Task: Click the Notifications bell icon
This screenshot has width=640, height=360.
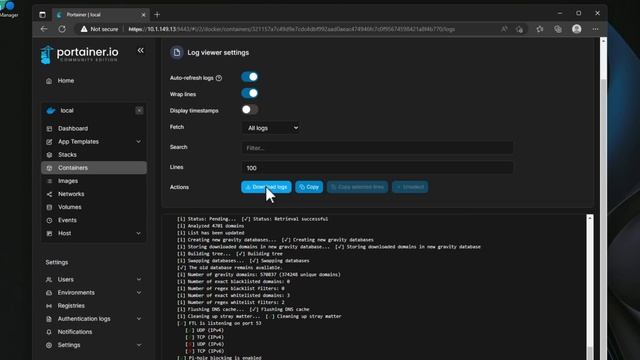Action: [x=49, y=332]
